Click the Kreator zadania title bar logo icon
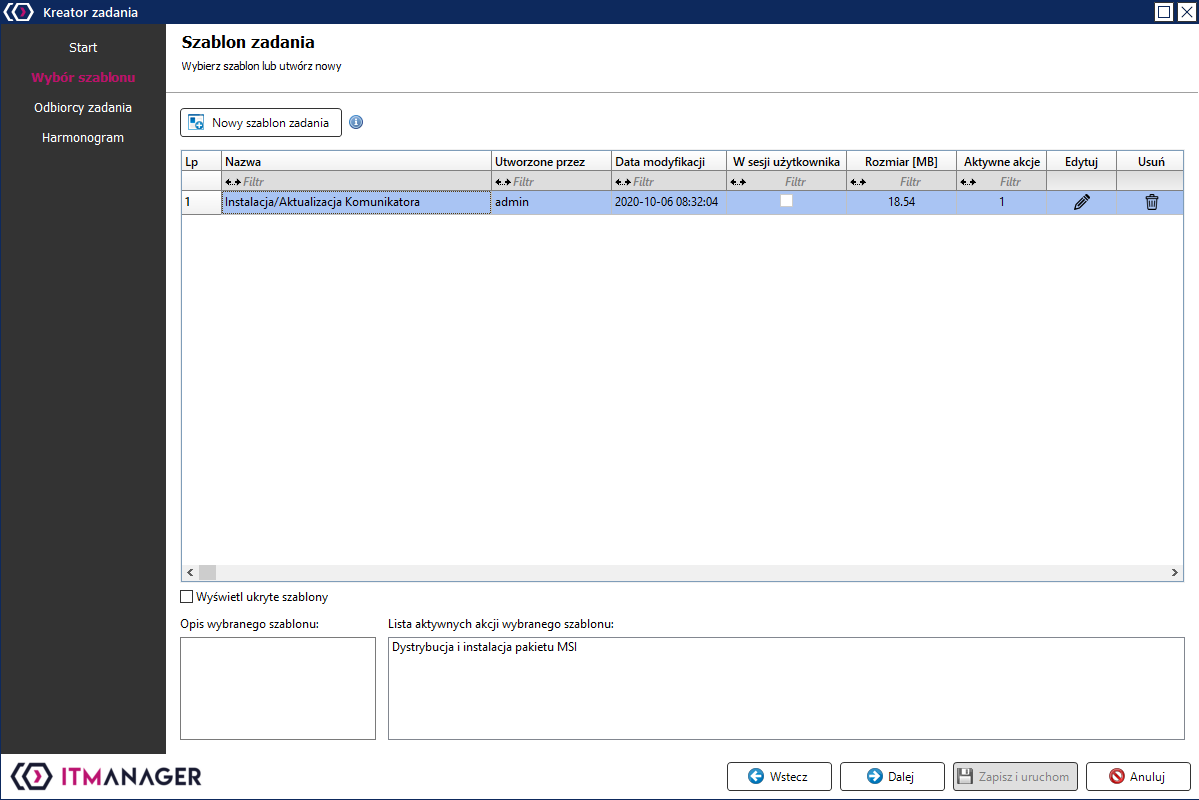Screen dimensions: 1199x800 pos(19,12)
